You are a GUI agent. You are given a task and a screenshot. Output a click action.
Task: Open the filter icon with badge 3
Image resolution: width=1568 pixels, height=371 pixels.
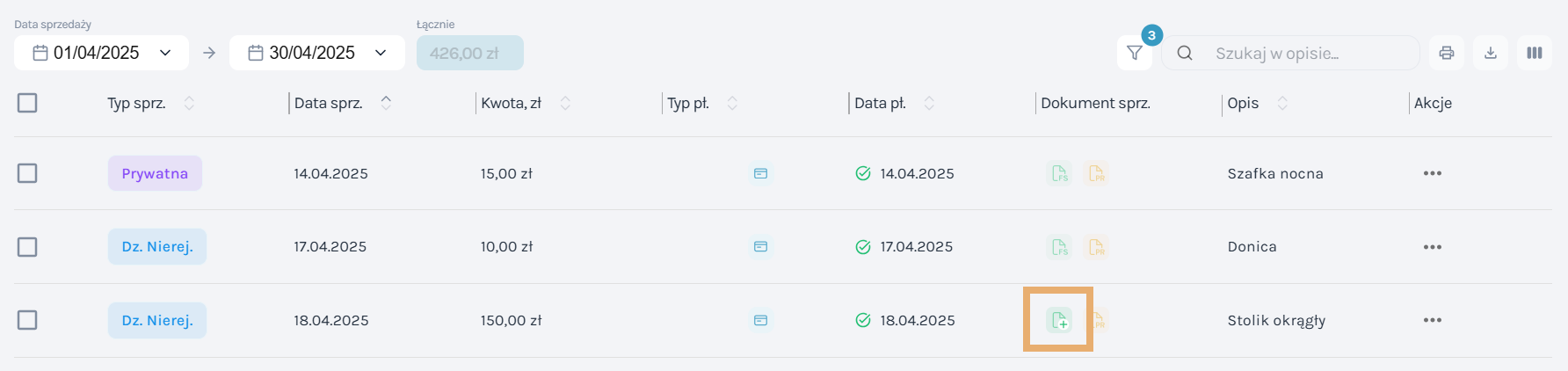1134,53
